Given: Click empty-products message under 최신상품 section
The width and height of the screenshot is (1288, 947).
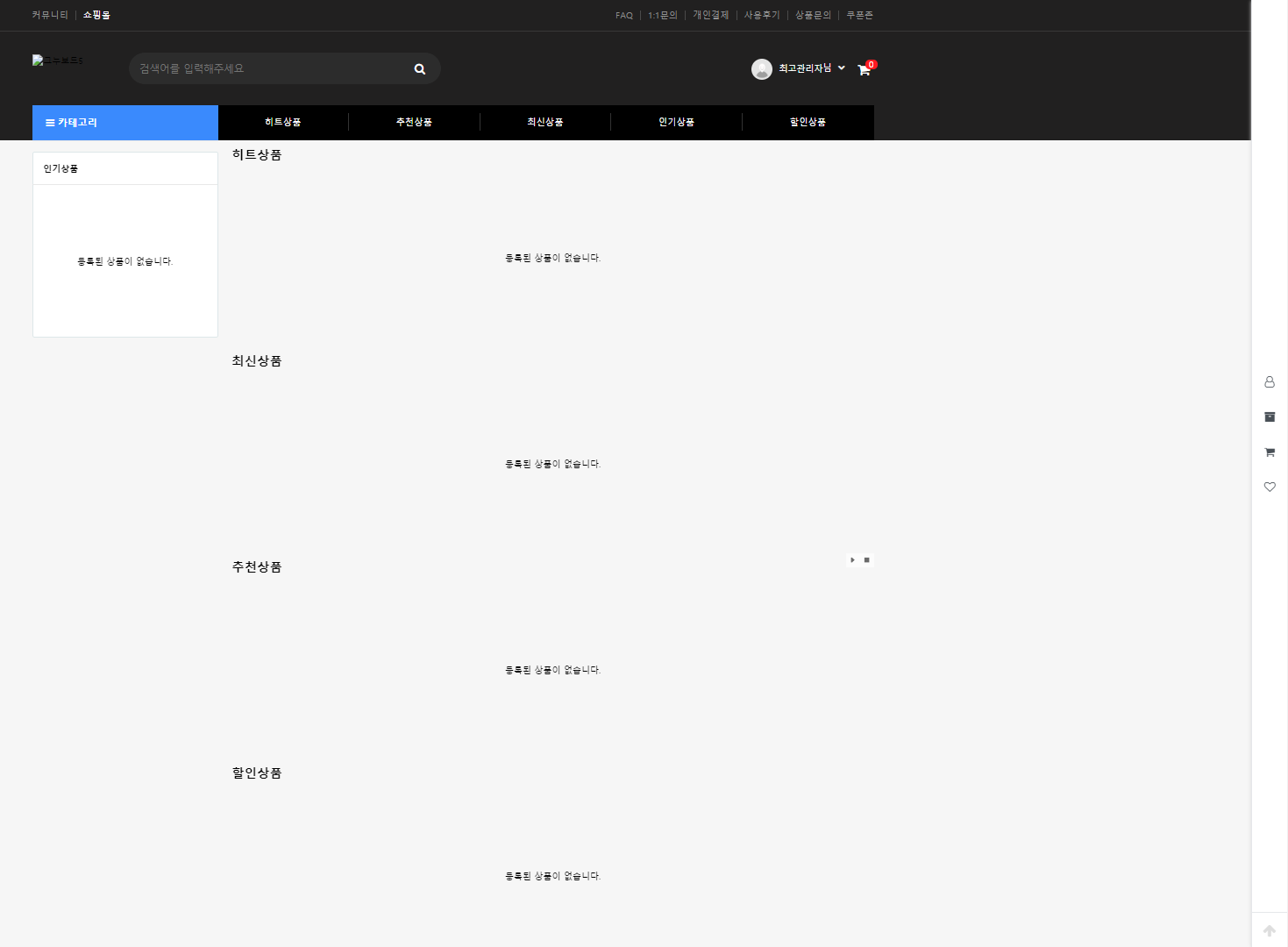Looking at the screenshot, I should click(553, 464).
